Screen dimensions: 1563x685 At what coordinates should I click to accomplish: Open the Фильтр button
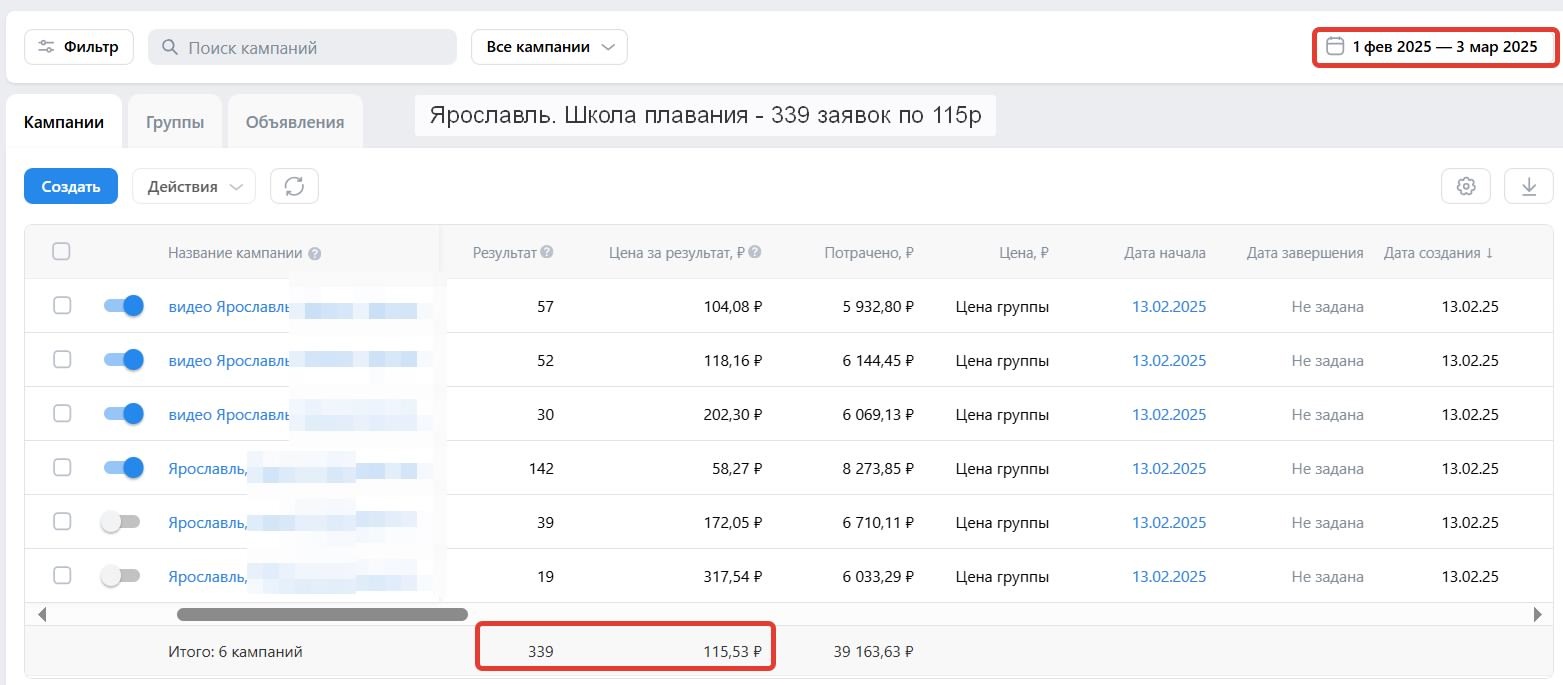[79, 47]
